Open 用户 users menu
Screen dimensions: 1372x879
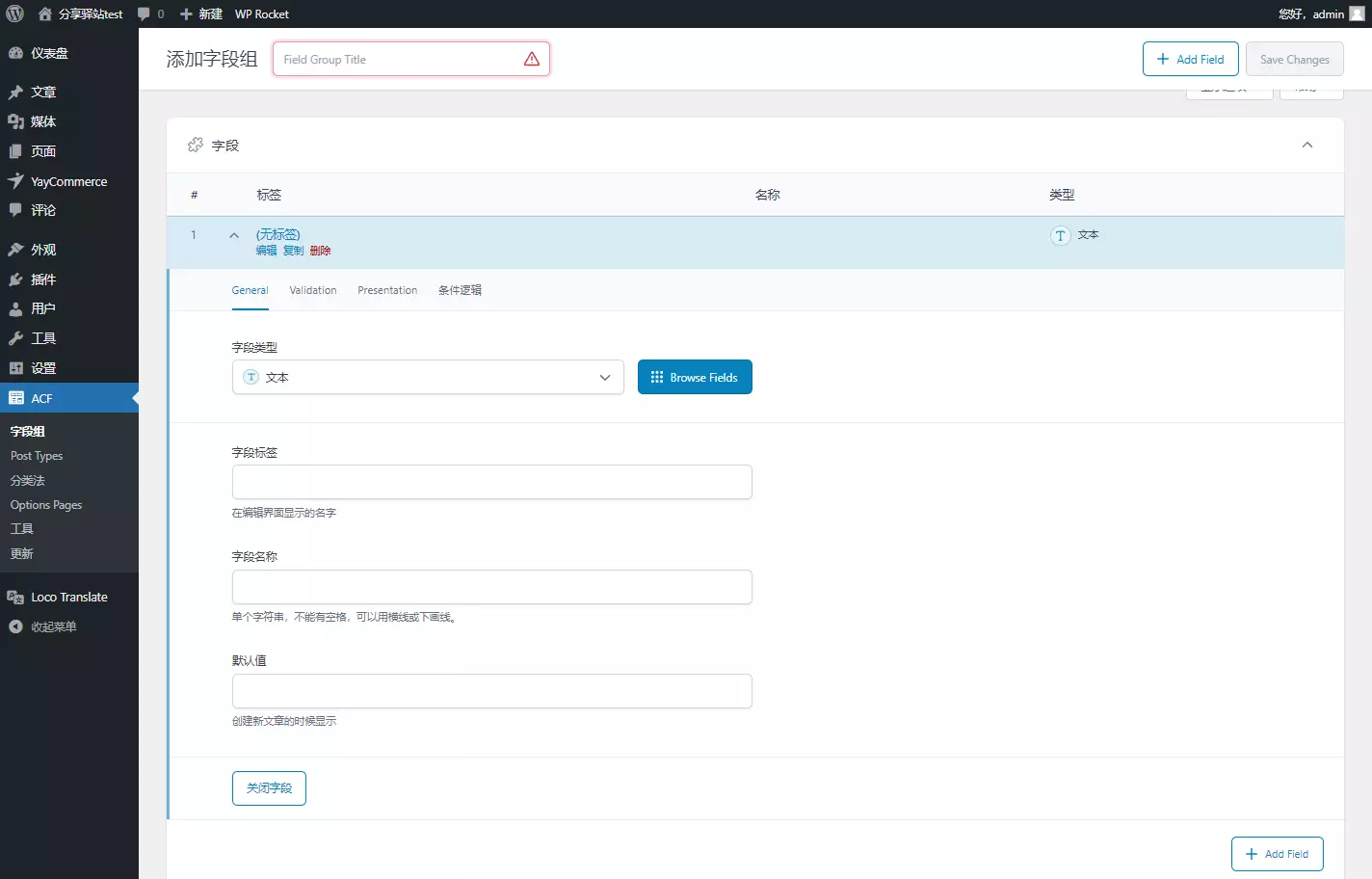[x=69, y=308]
